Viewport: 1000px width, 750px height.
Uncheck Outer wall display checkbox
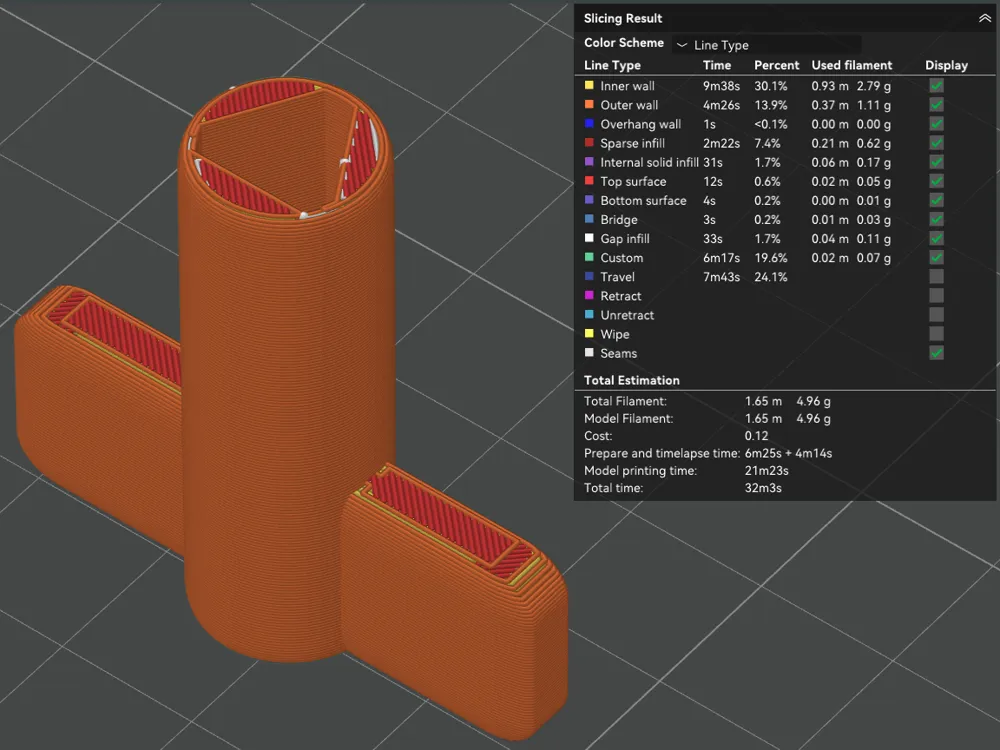click(x=936, y=105)
